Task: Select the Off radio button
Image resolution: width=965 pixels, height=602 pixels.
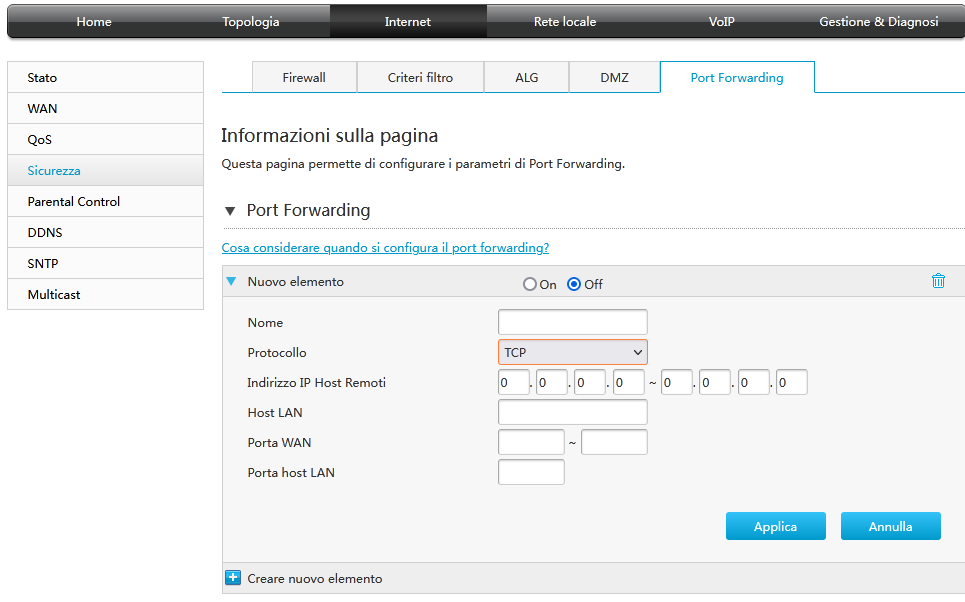Action: (x=574, y=284)
